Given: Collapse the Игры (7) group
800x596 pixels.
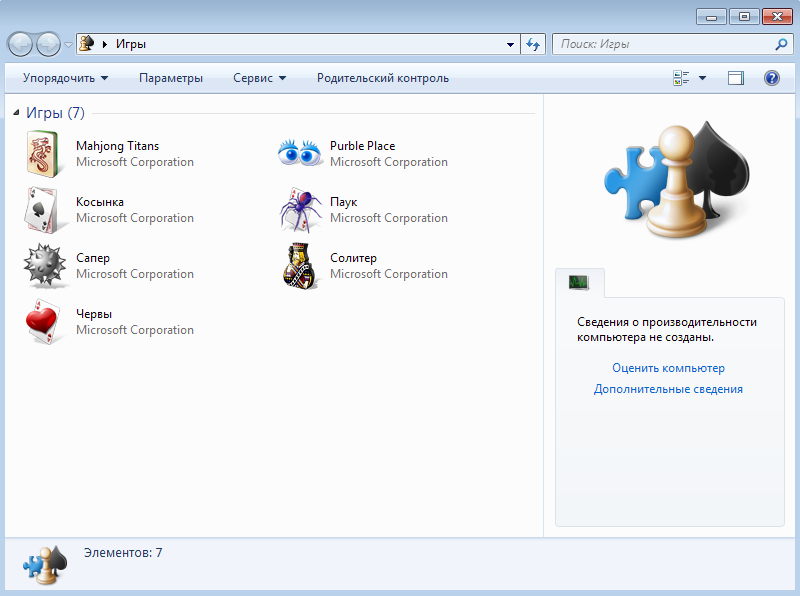Looking at the screenshot, I should tap(16, 113).
